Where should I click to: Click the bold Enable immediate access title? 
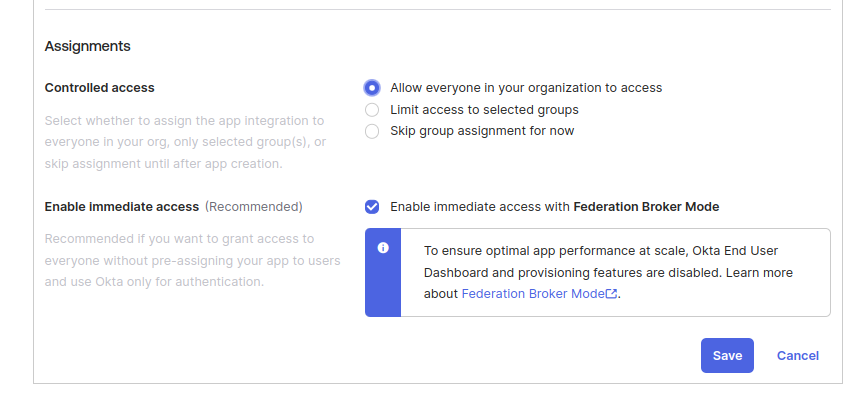pos(121,207)
